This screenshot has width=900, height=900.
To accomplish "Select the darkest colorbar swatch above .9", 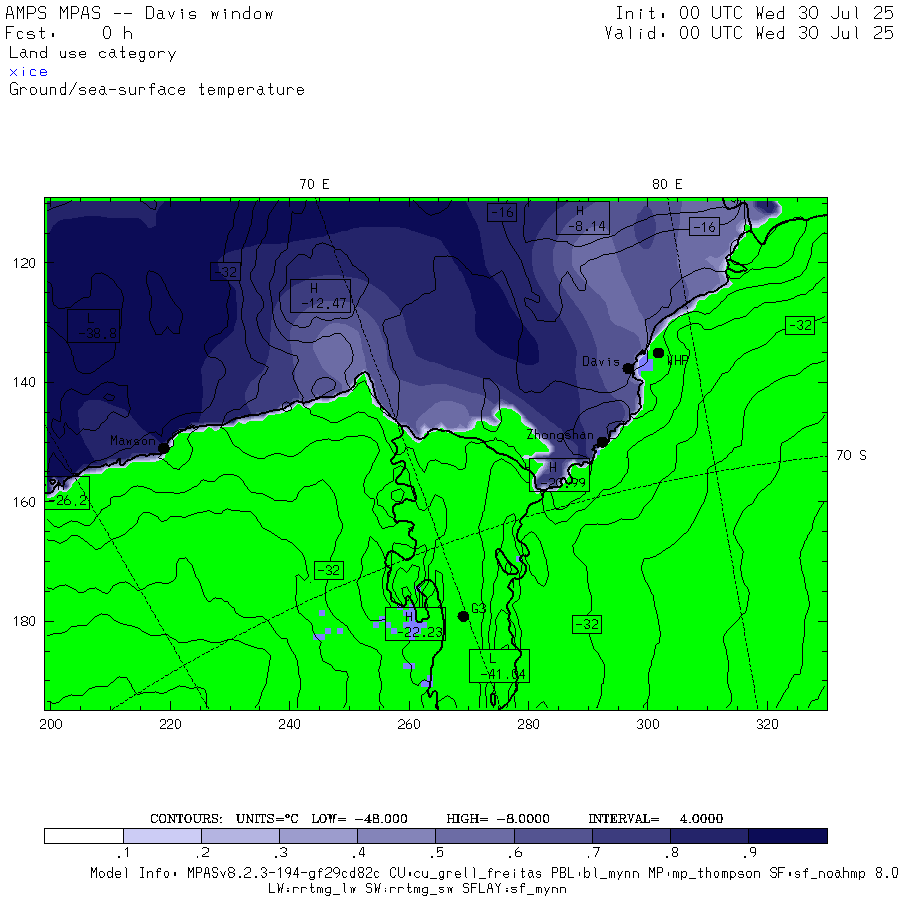I will [x=788, y=836].
